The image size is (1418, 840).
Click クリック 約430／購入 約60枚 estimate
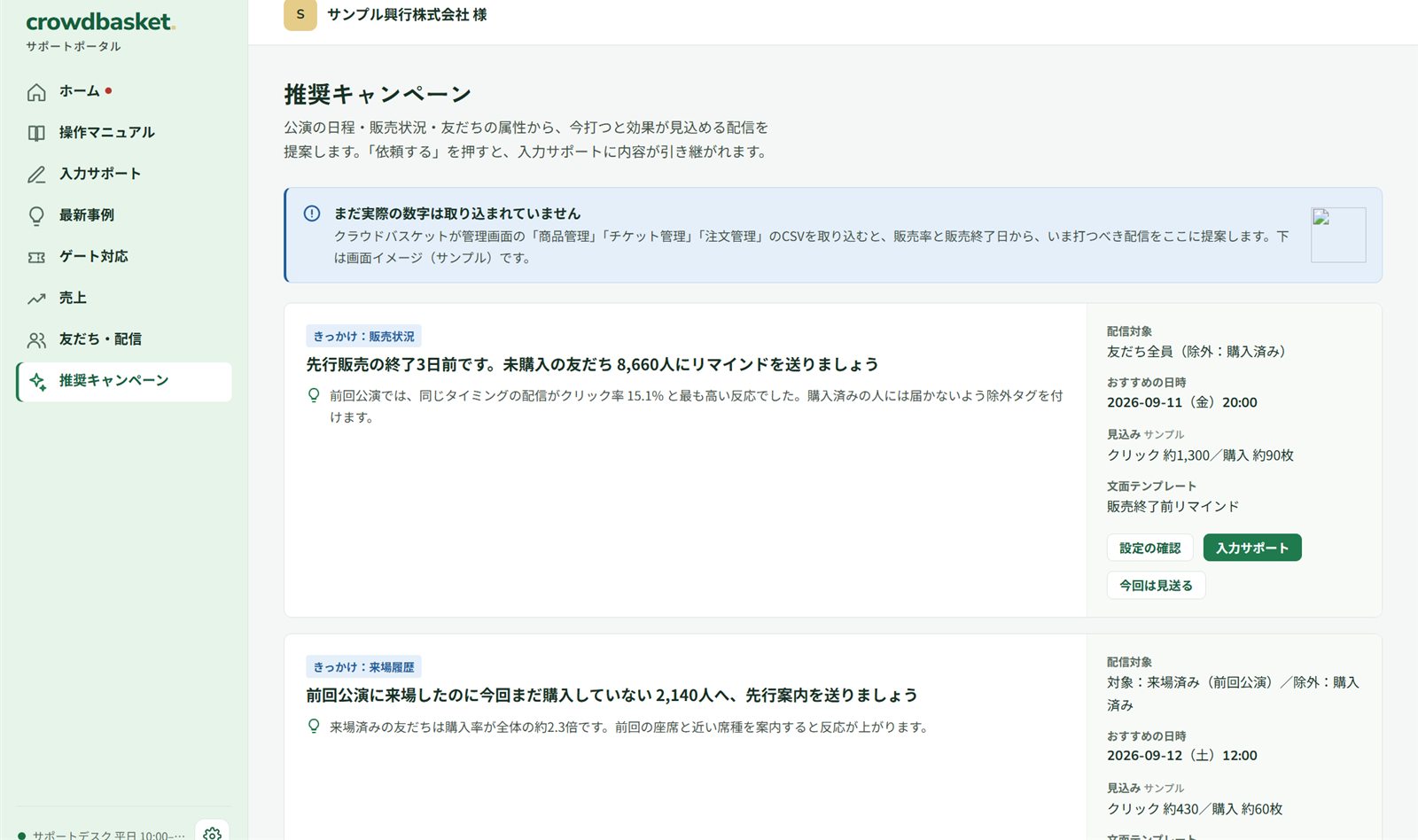click(x=1195, y=809)
